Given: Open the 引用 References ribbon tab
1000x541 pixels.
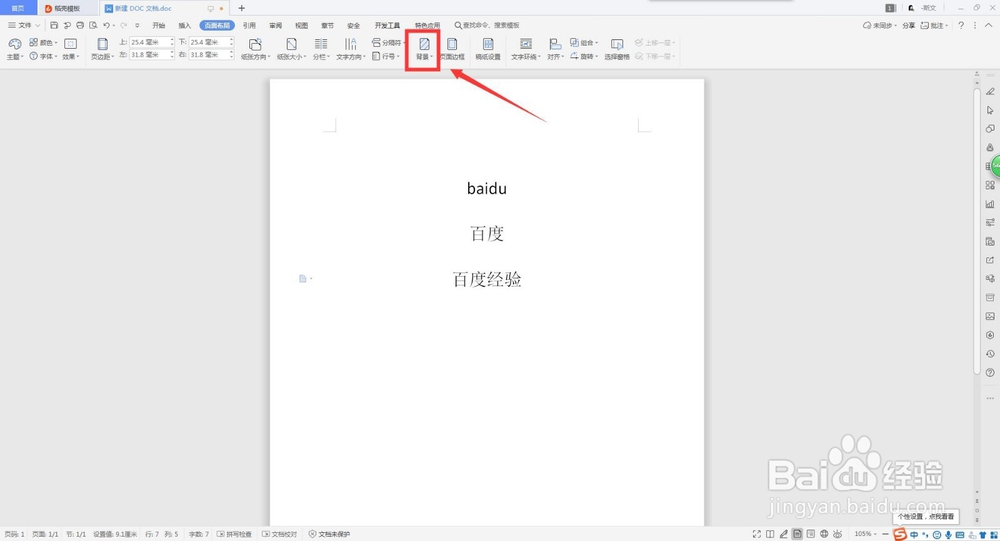Looking at the screenshot, I should pos(249,26).
